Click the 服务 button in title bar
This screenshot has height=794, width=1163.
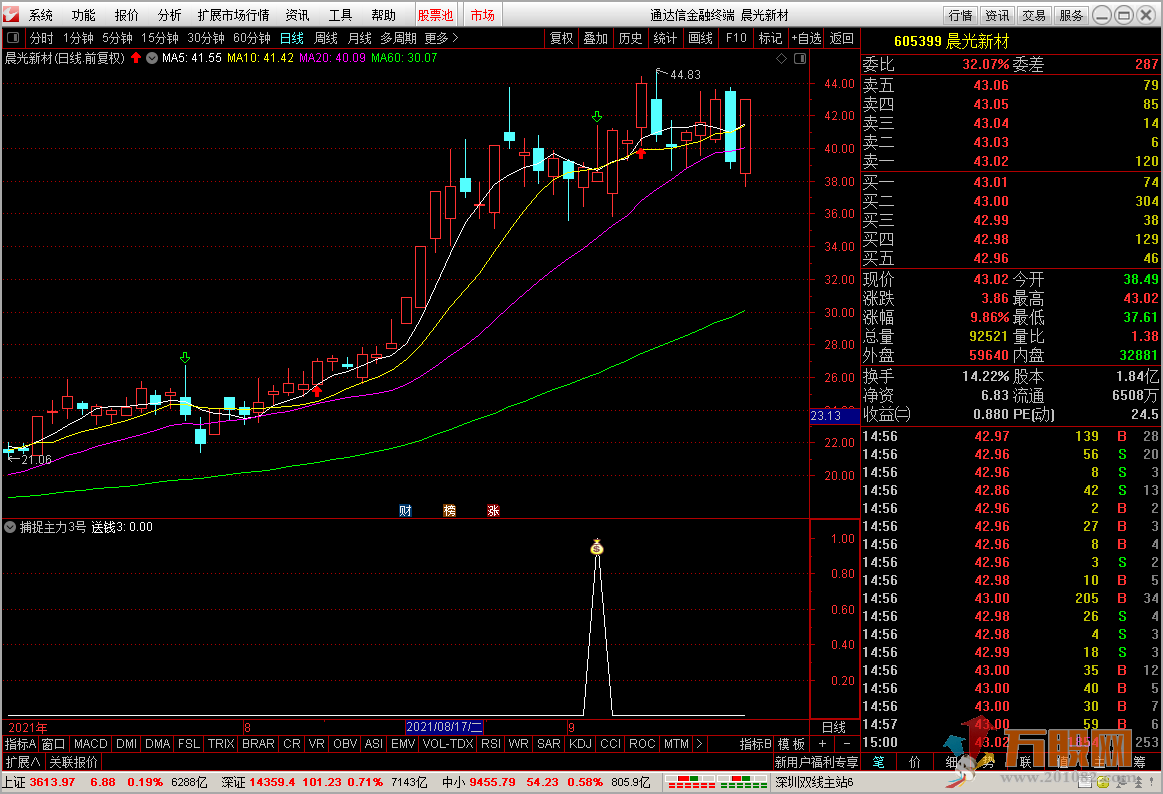point(1070,15)
